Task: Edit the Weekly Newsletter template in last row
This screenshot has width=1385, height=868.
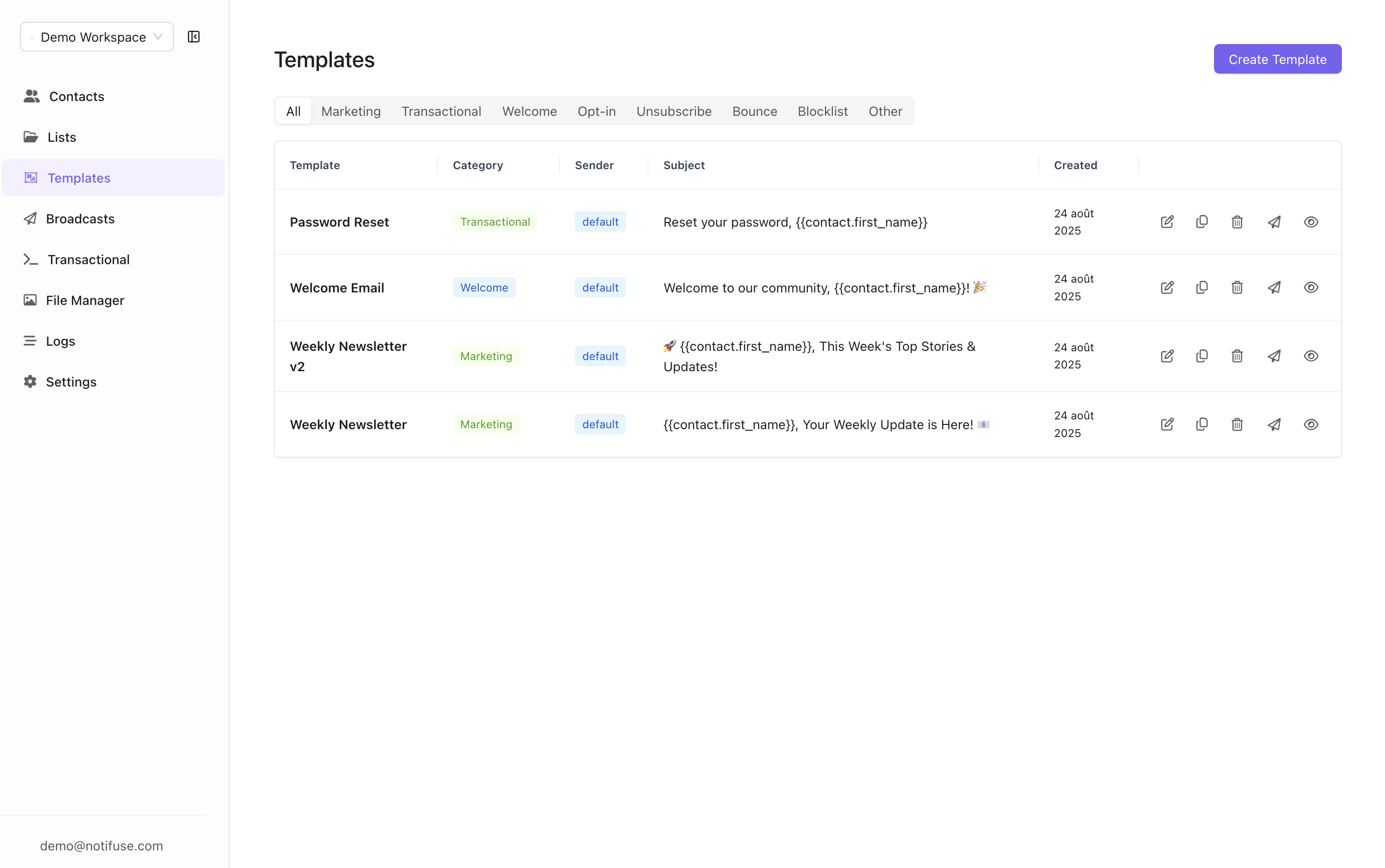Action: [1167, 425]
